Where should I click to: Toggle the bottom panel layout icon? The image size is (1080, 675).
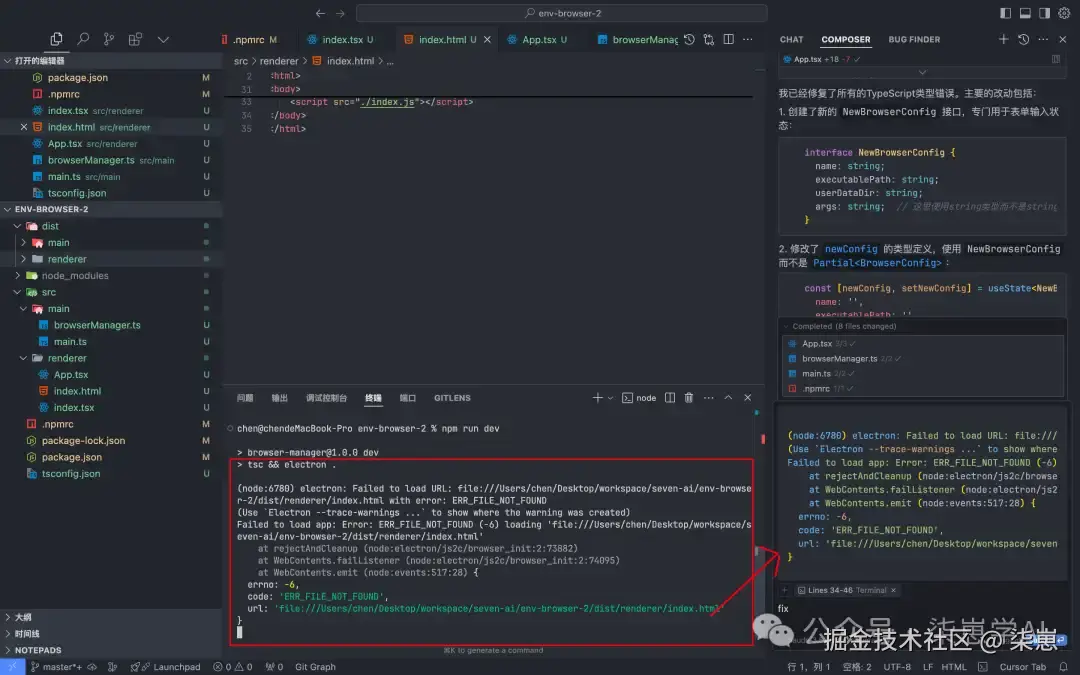coord(1025,13)
